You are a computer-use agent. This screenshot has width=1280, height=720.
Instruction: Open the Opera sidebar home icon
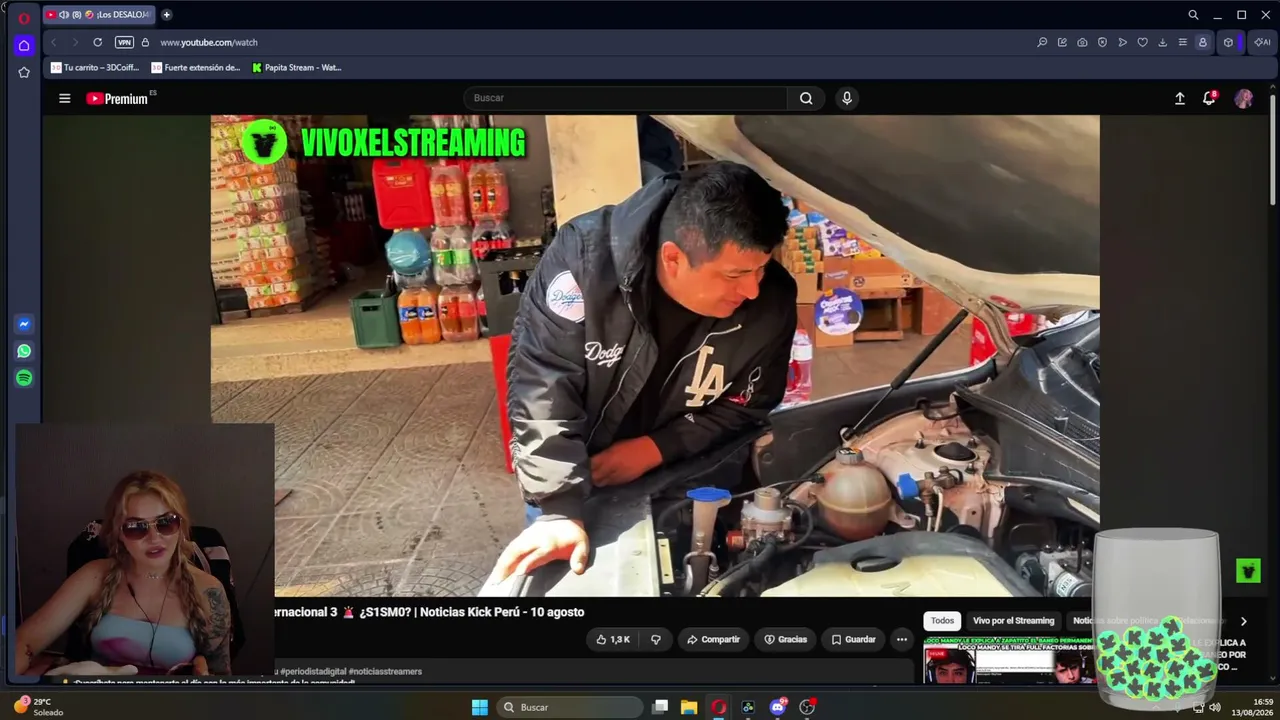(24, 45)
